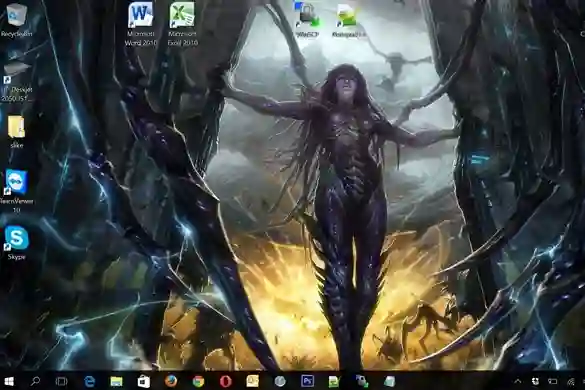Screen dimensions: 585x390
Task: Open the WinSCP computer-and-lock taskbar icon
Action: (362, 381)
